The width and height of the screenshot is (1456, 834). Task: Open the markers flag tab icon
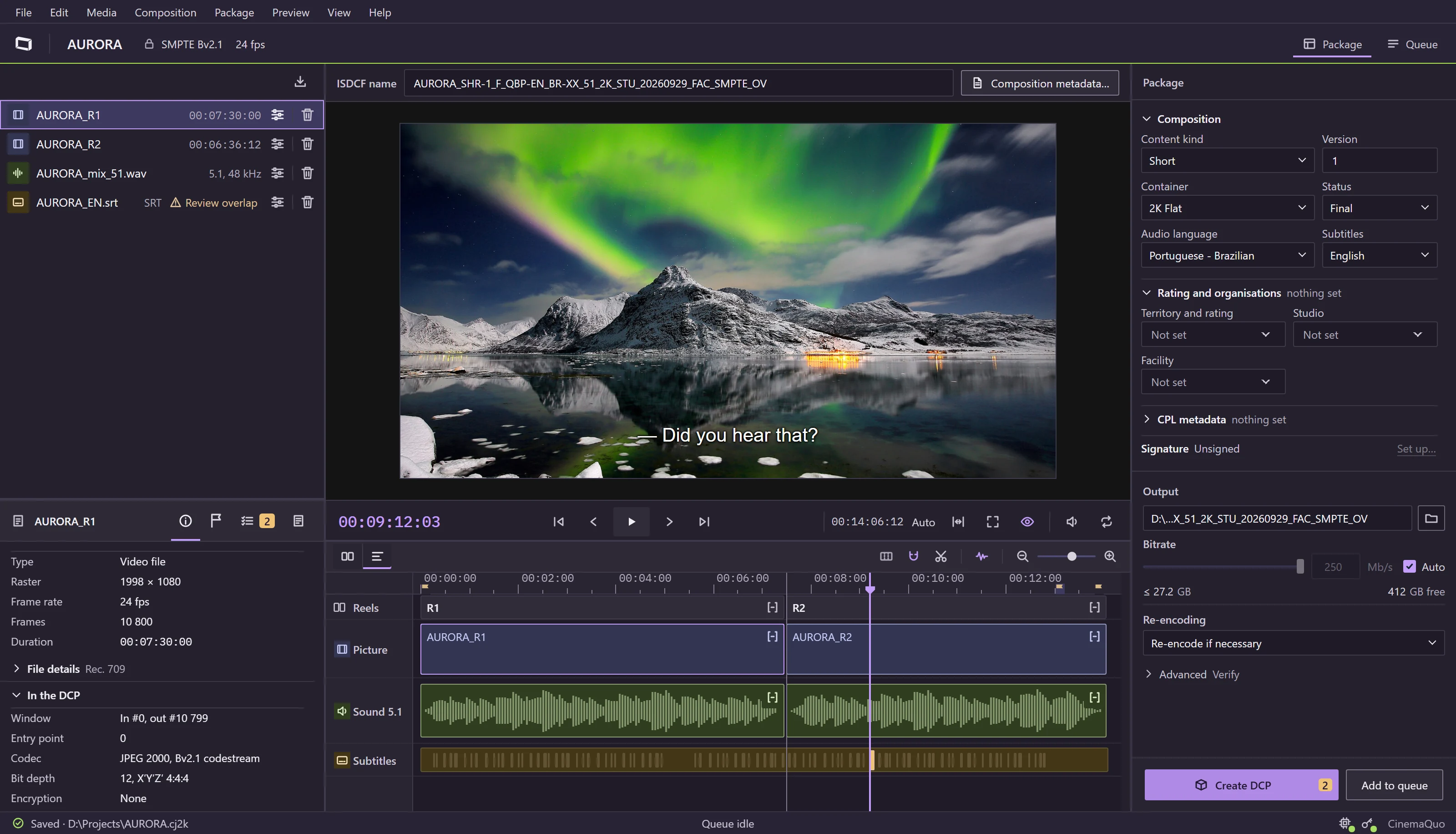point(216,521)
